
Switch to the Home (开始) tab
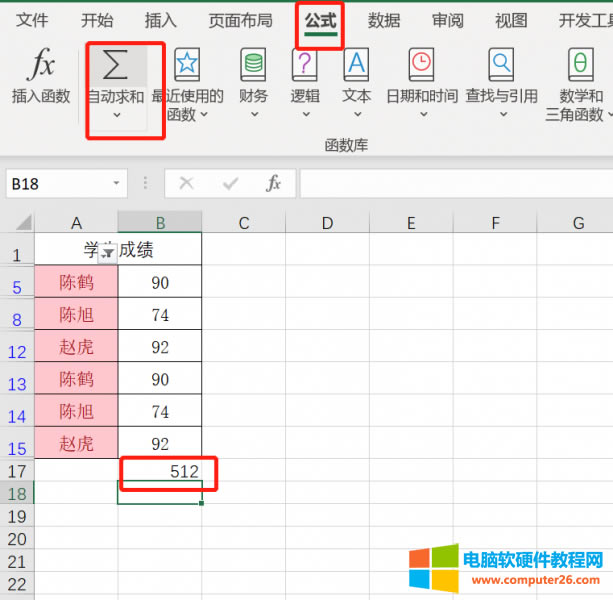click(97, 20)
